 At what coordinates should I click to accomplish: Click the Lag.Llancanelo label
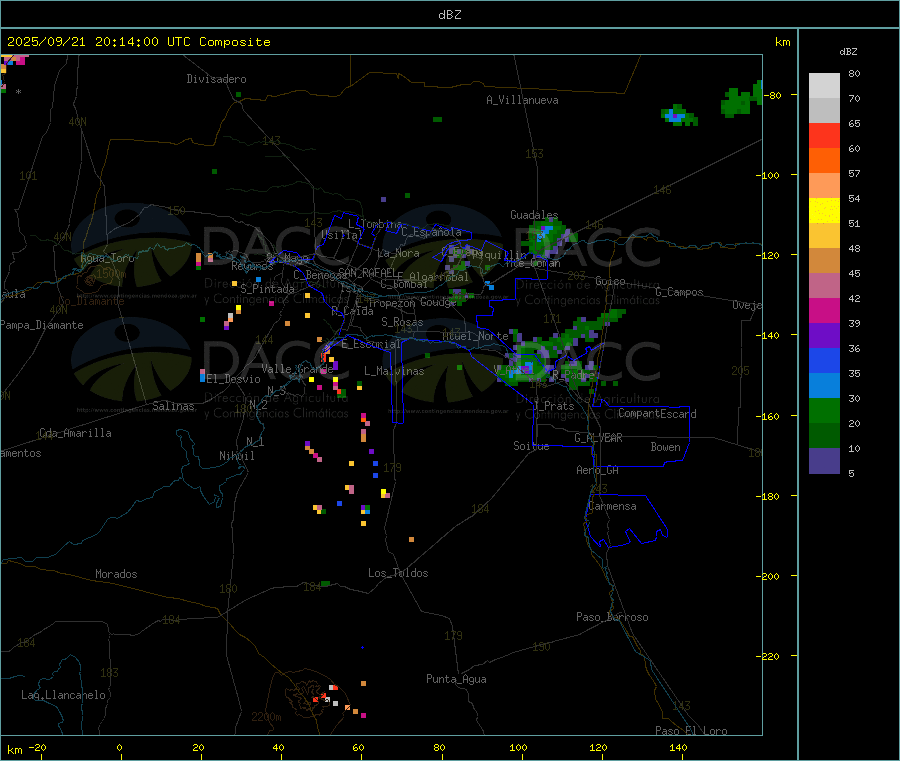63,695
